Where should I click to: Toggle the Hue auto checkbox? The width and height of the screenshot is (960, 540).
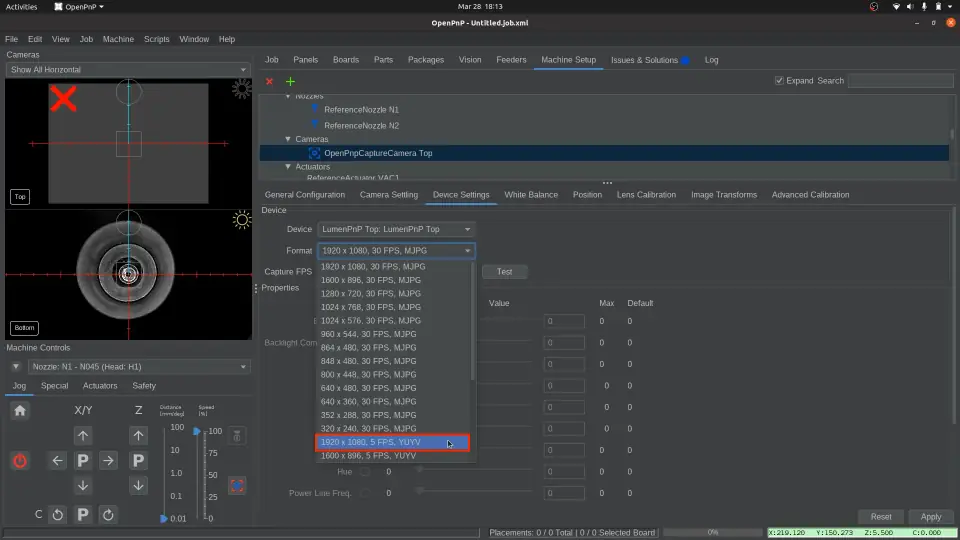pyautogui.click(x=365, y=471)
